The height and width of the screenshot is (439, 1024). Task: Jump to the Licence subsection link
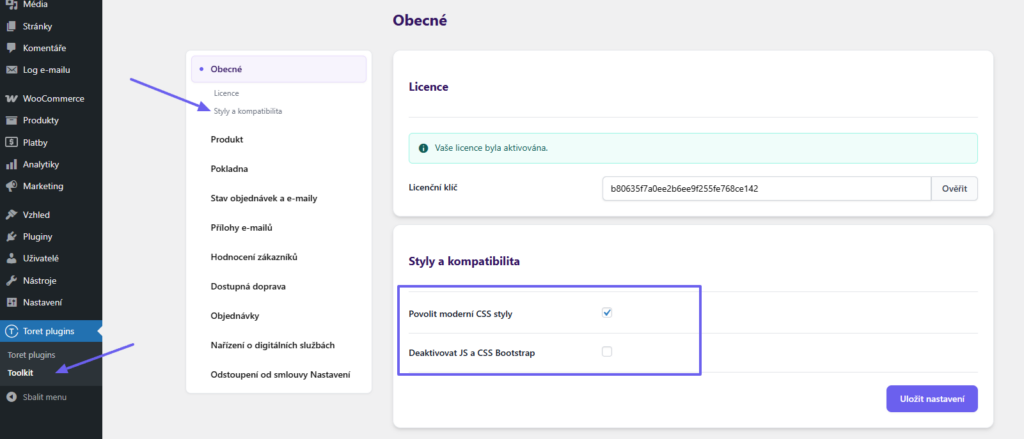226,93
